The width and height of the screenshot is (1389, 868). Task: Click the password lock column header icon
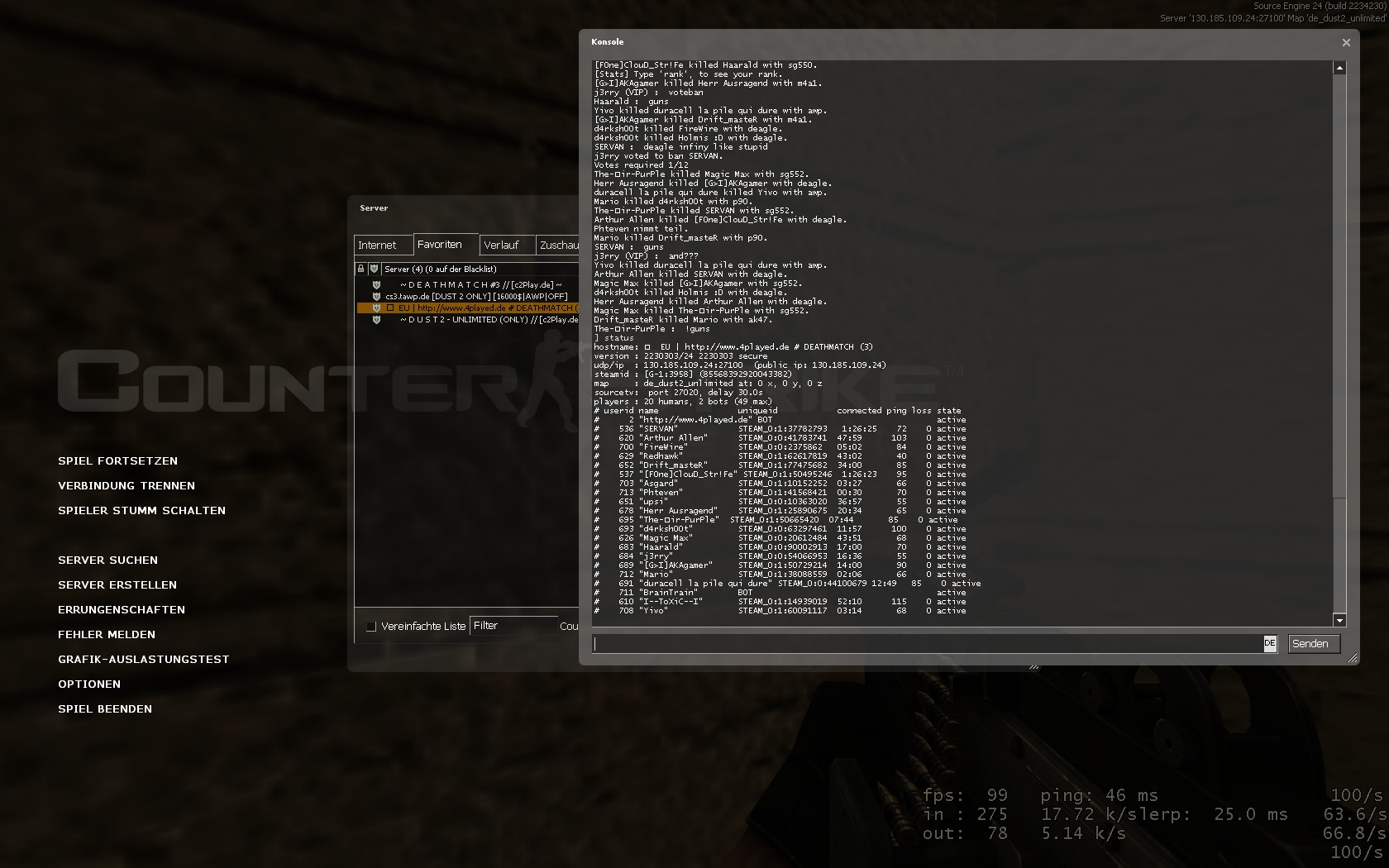pyautogui.click(x=360, y=269)
